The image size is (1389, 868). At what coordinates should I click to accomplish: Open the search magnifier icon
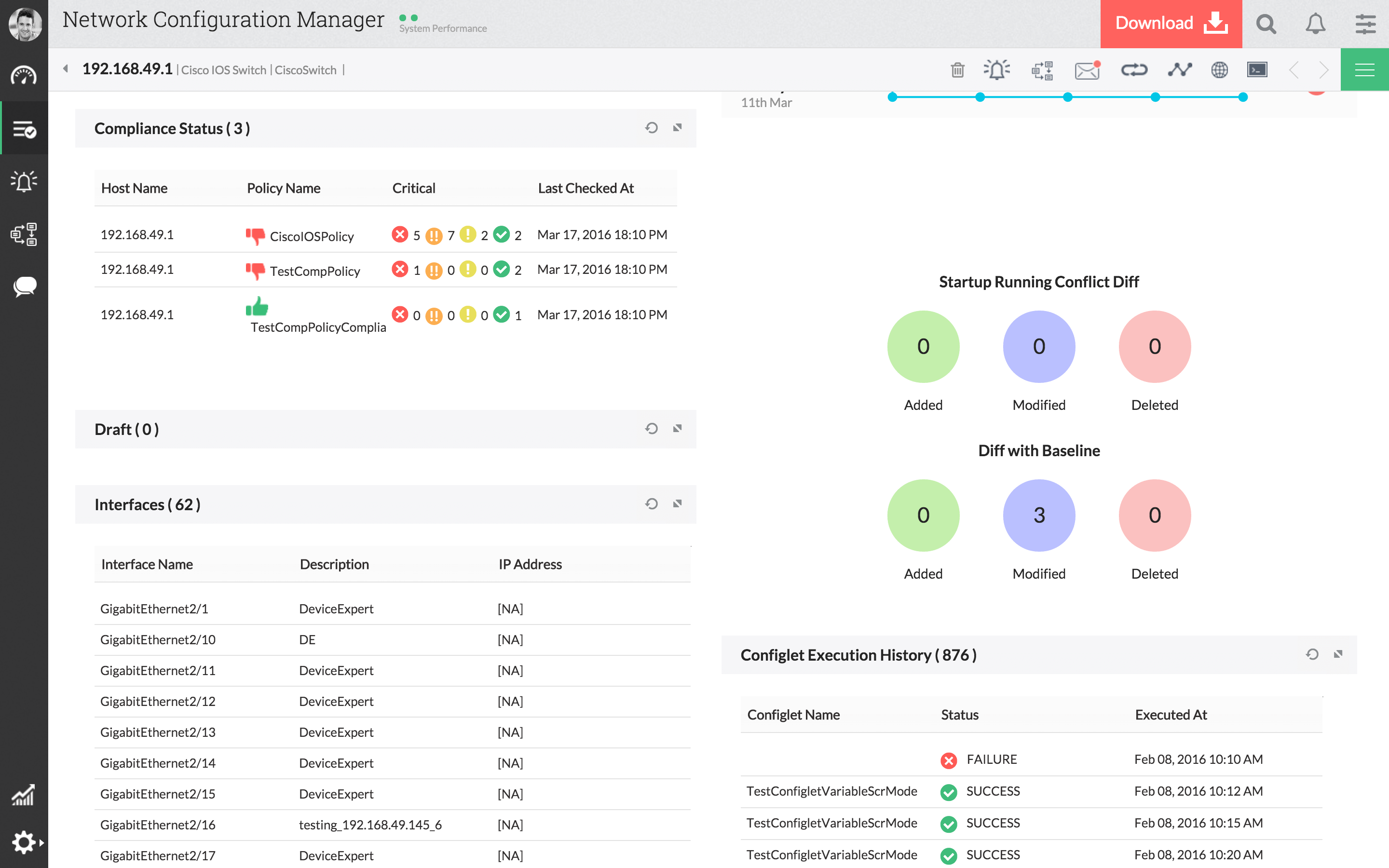click(1266, 24)
